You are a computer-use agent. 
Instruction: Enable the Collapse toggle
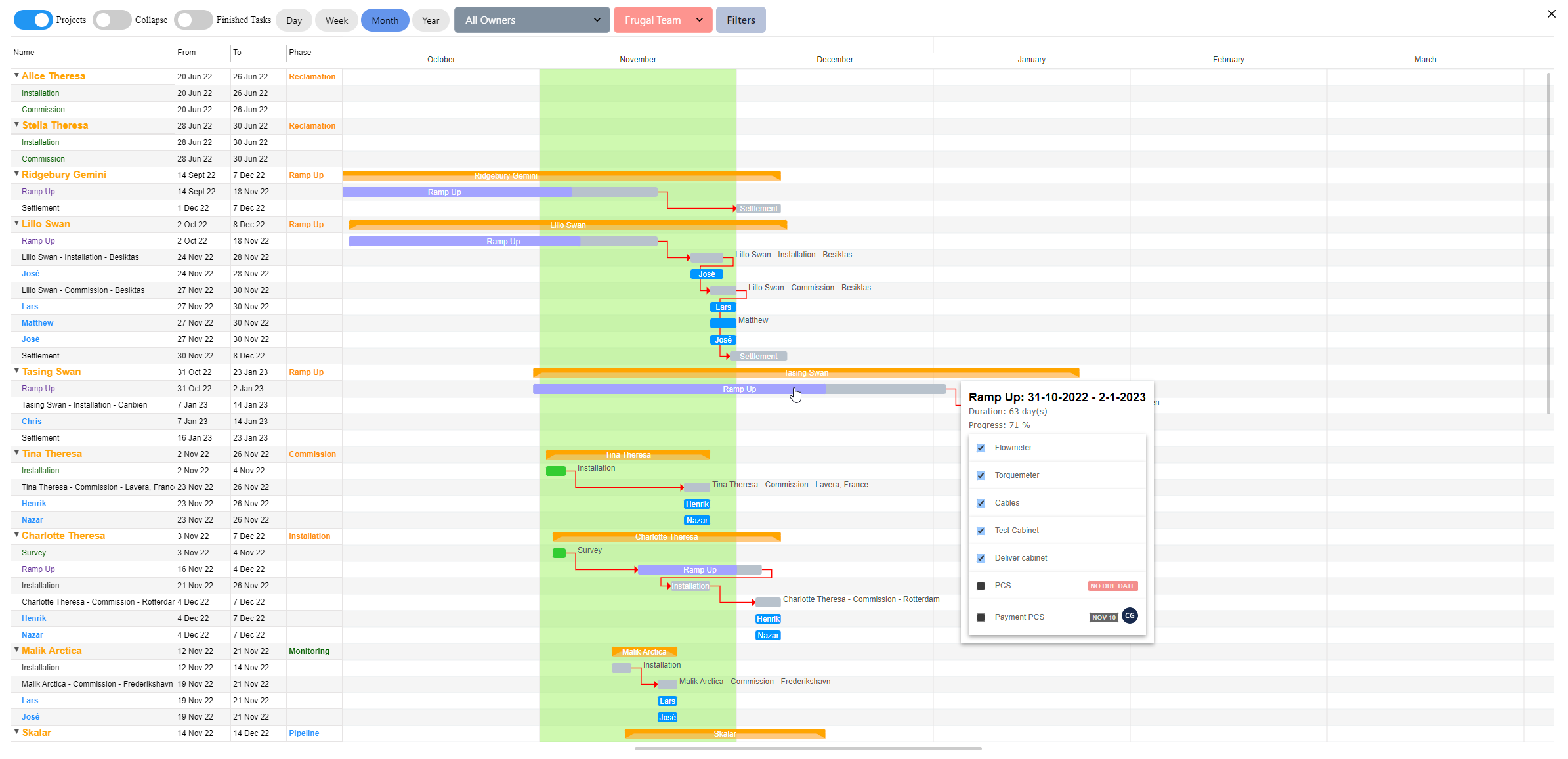[x=112, y=20]
